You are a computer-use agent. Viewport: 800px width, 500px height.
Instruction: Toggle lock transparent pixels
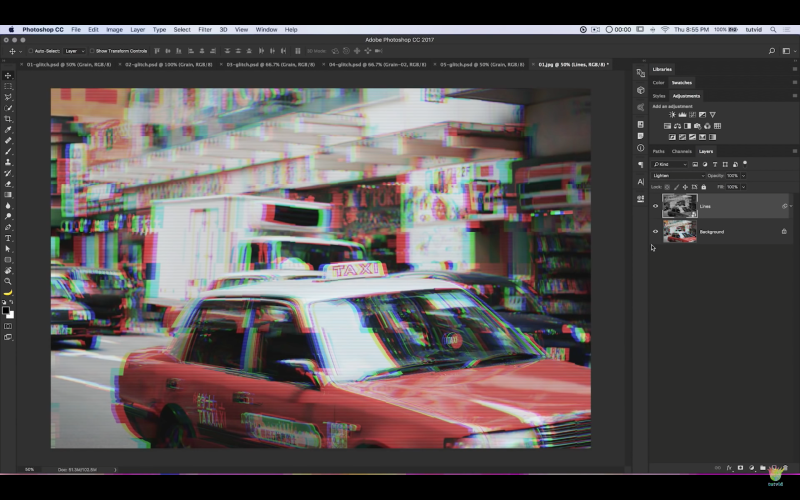[x=667, y=187]
